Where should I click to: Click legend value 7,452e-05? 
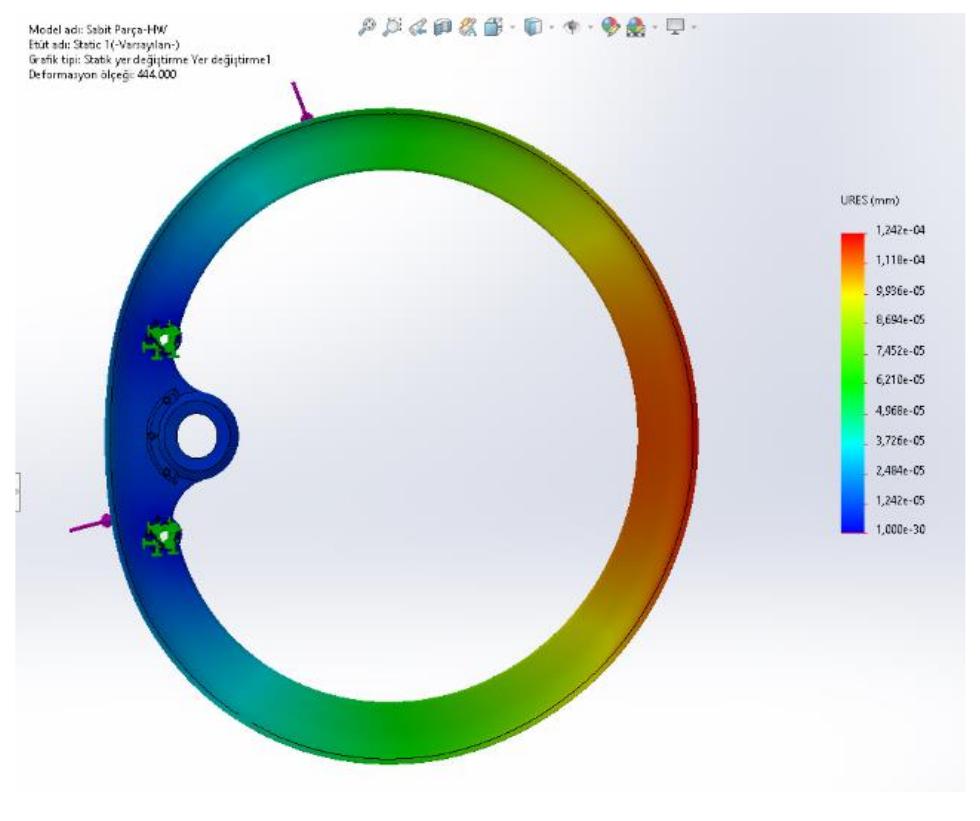[900, 351]
